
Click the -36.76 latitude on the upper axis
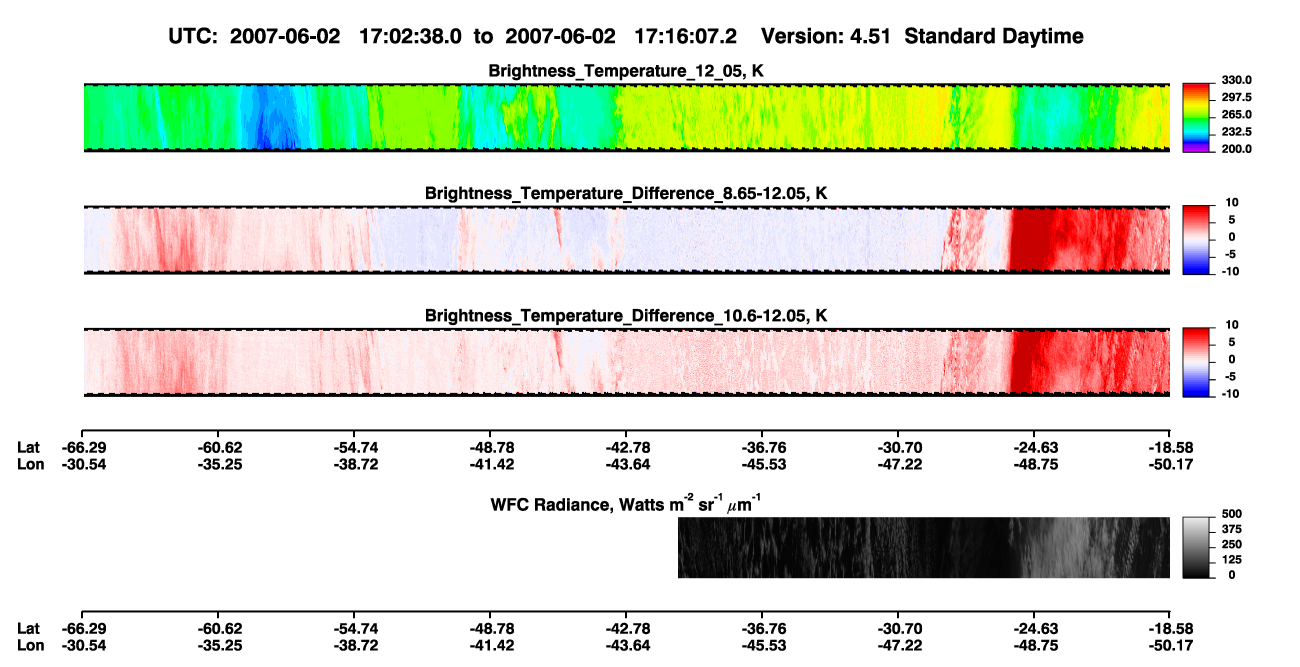762,448
